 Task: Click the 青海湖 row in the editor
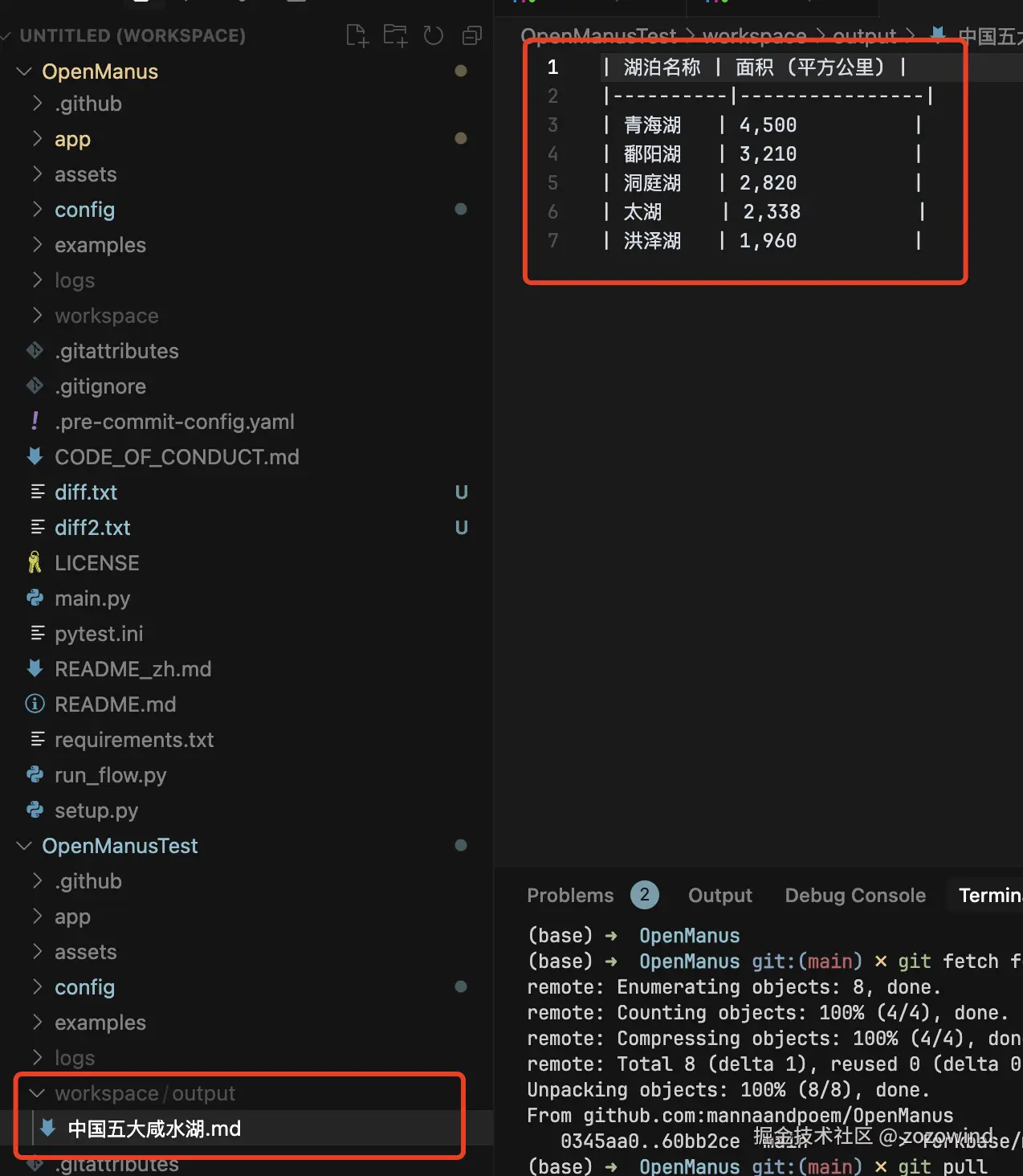point(762,125)
